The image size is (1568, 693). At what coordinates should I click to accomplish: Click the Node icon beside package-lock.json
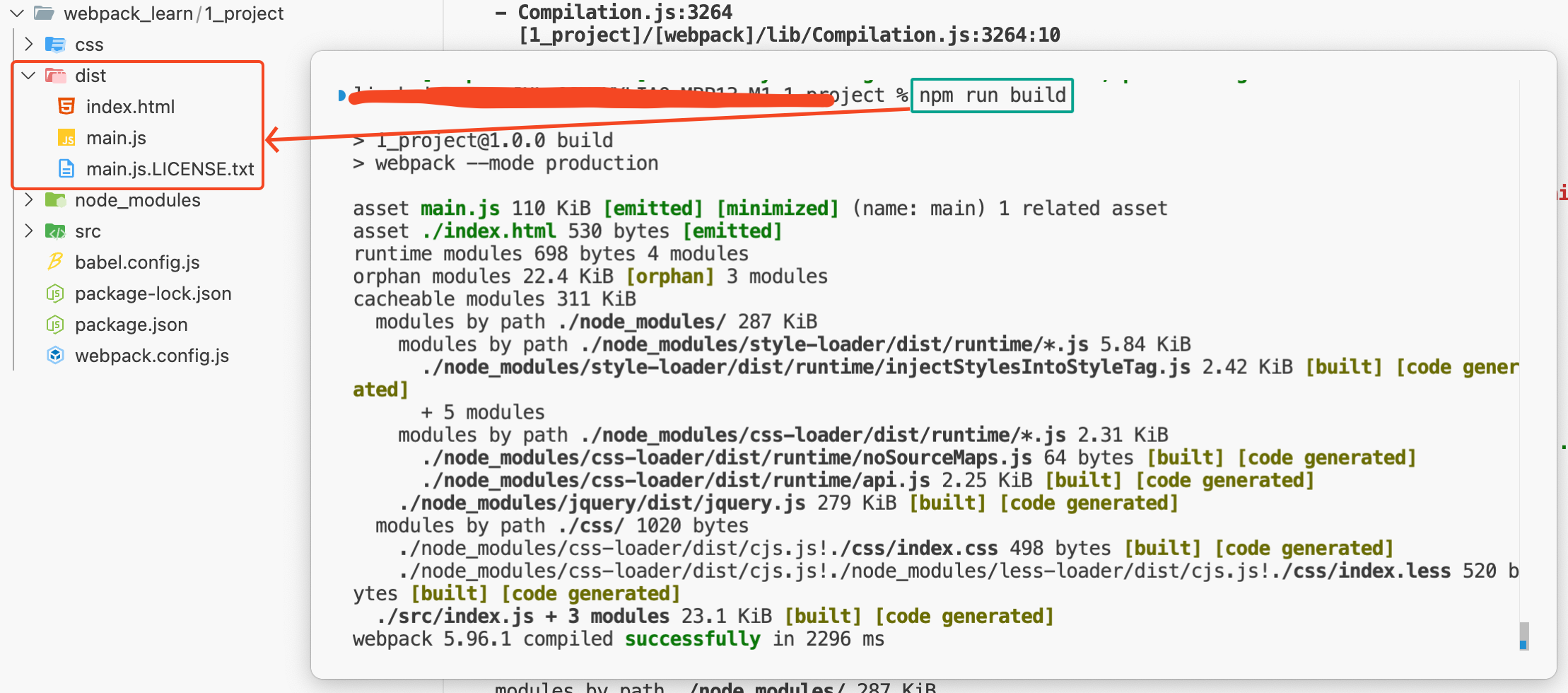(x=55, y=293)
